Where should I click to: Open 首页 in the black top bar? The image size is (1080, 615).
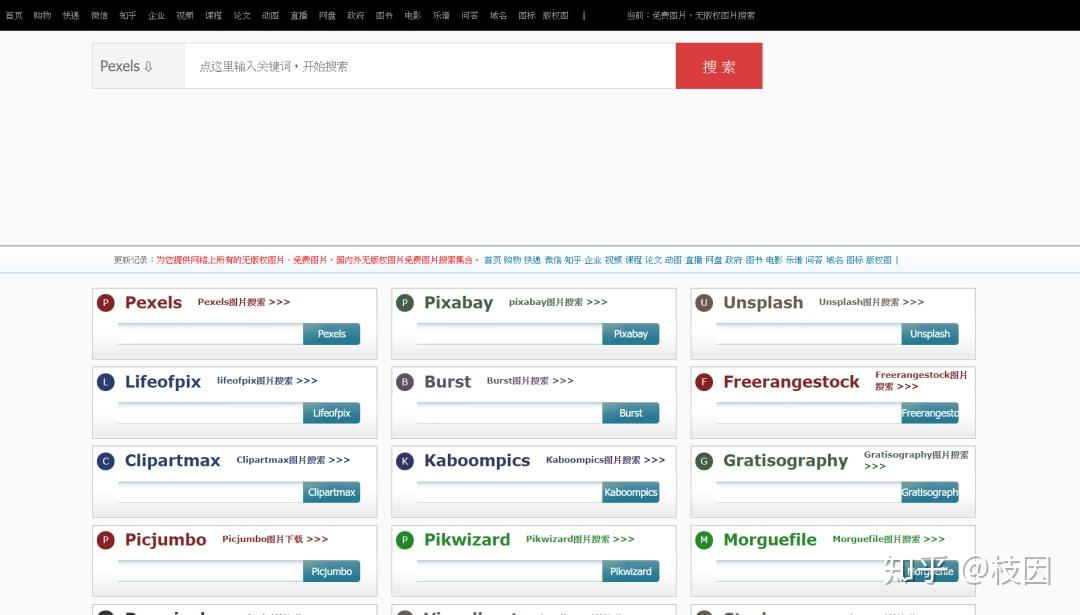[14, 15]
